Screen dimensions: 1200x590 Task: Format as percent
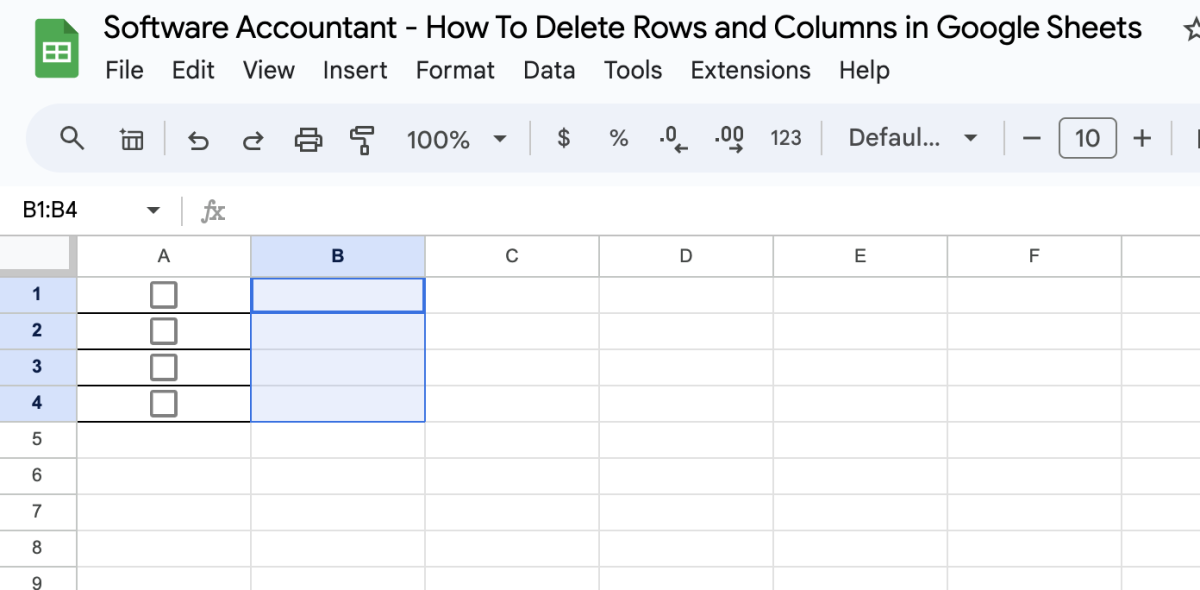(x=619, y=138)
